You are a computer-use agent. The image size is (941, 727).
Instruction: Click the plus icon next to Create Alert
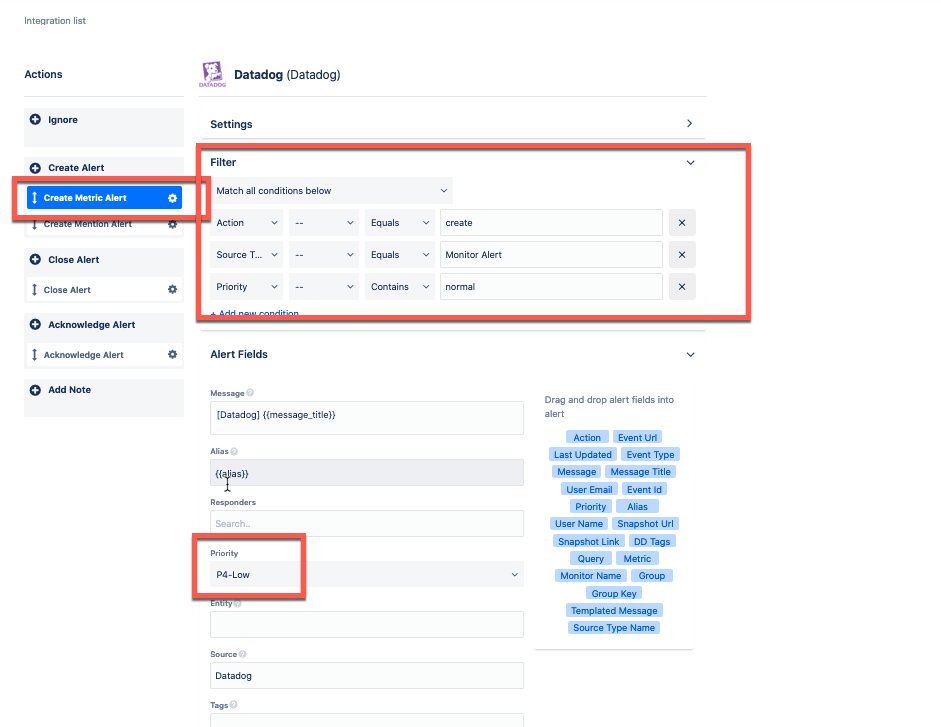pyautogui.click(x=35, y=167)
